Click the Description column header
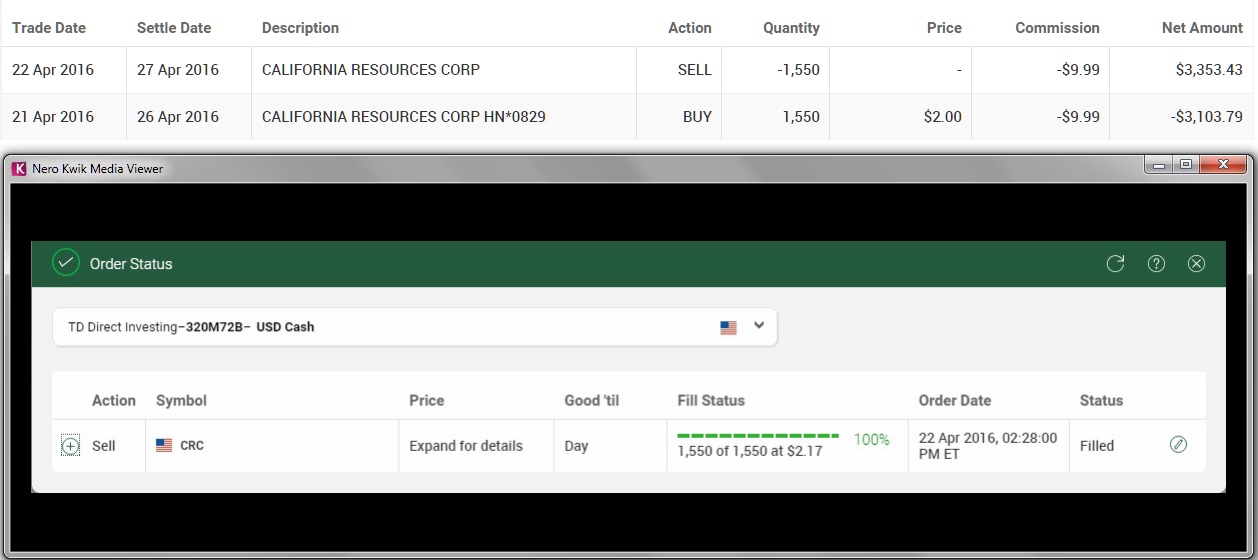The width and height of the screenshot is (1258, 560). click(300, 28)
